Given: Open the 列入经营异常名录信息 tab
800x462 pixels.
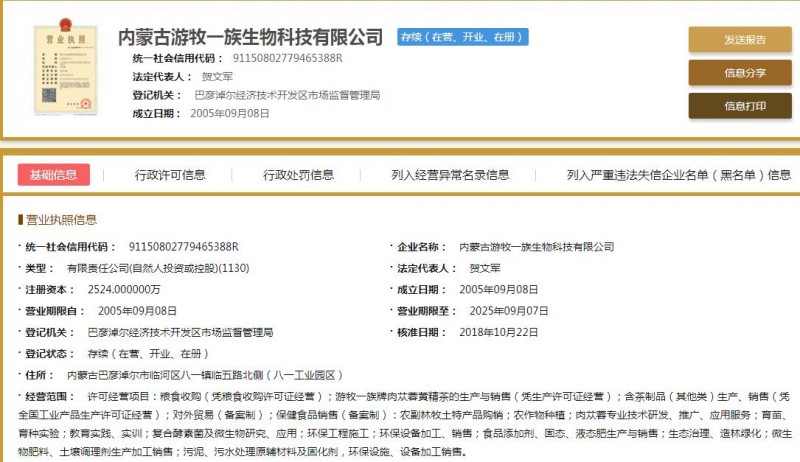Looking at the screenshot, I should coord(451,175).
